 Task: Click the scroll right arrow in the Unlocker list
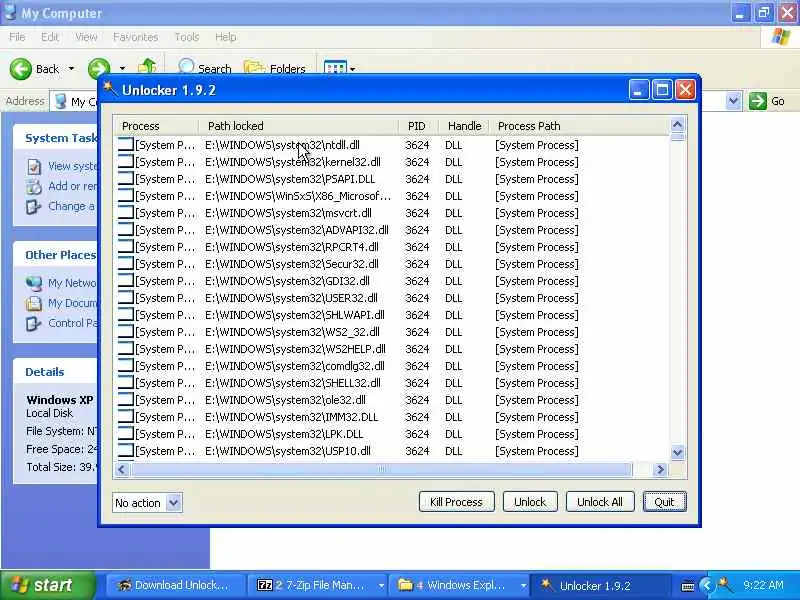[660, 469]
